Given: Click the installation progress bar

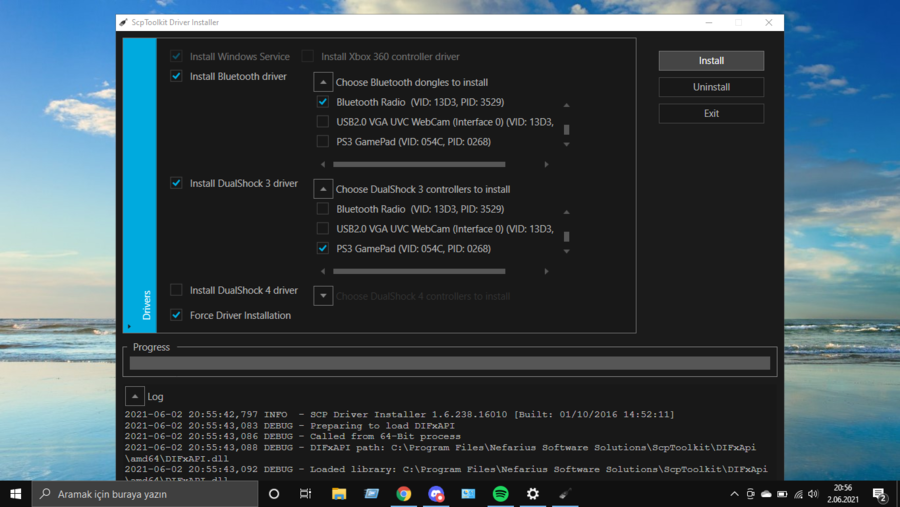Looking at the screenshot, I should pyautogui.click(x=449, y=363).
